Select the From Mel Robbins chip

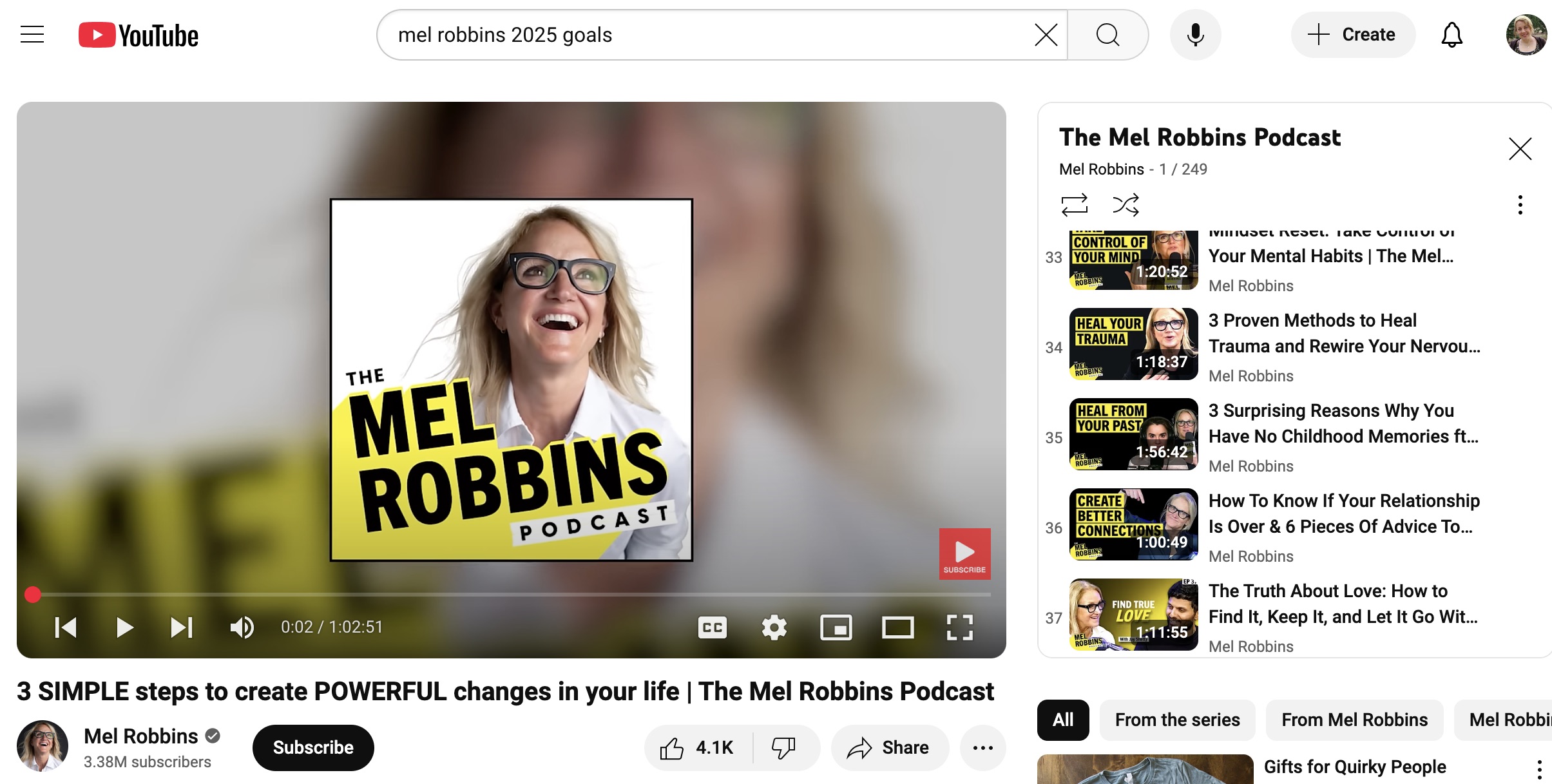[1354, 720]
